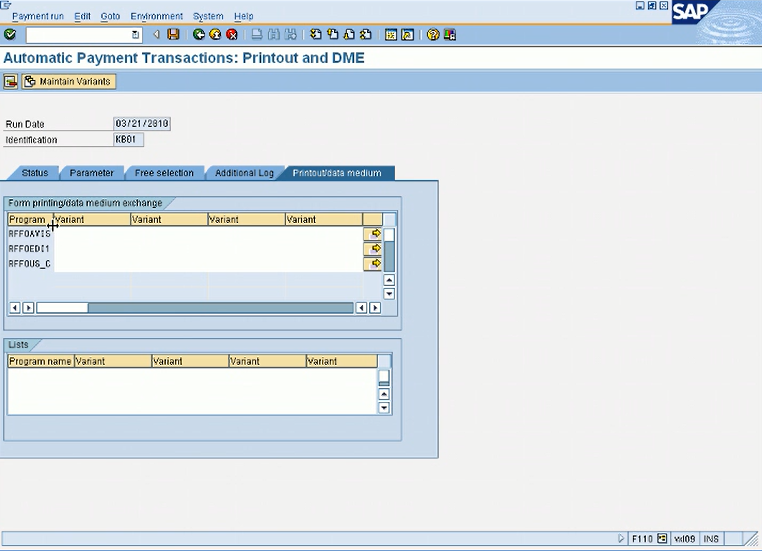Toggle the INS insert mode in status bar
Viewport: 762px width, 551px height.
tap(711, 539)
